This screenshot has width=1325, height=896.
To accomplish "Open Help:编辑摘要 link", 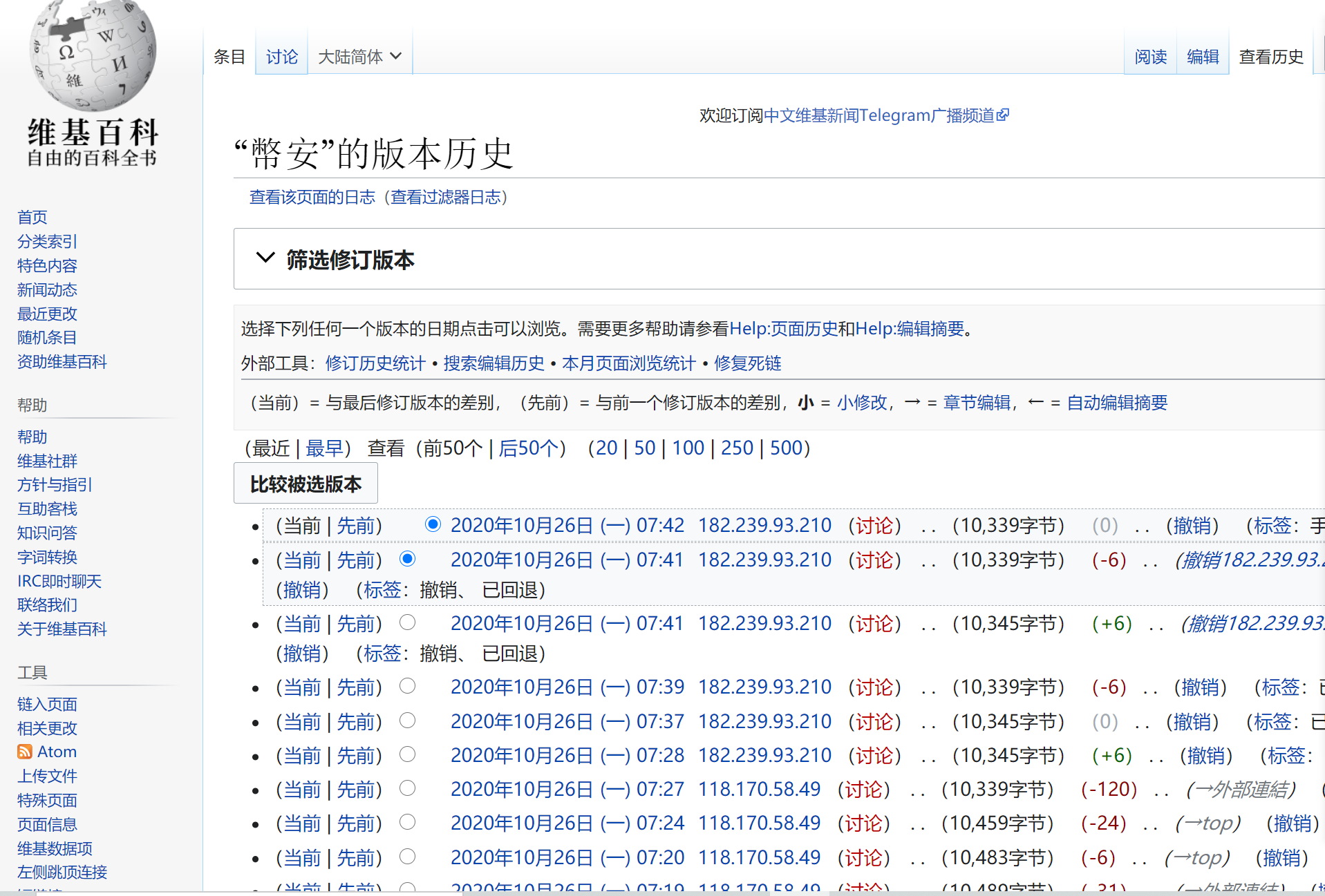I will click(x=910, y=329).
